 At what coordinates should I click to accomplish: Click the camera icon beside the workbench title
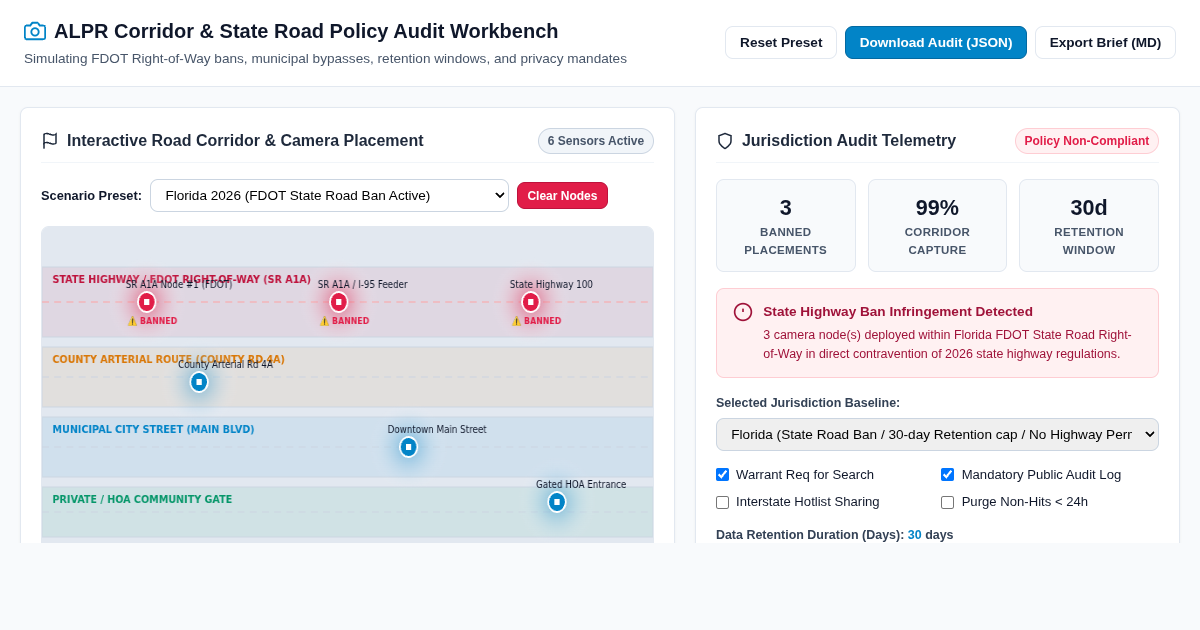tap(35, 31)
